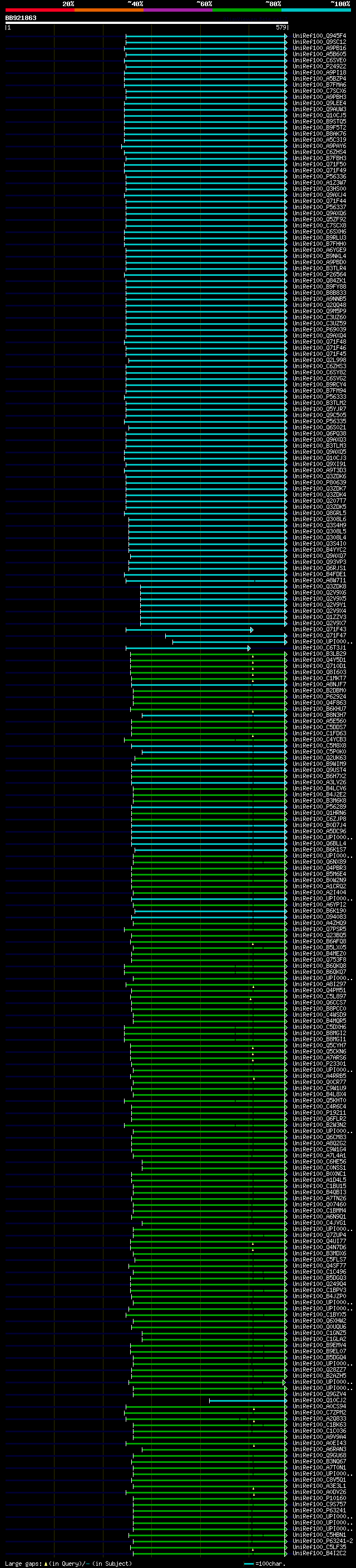This screenshot has height=1568, width=356.
Task: Select the UniRef100_Q9UST4 label
Action: click(319, 770)
